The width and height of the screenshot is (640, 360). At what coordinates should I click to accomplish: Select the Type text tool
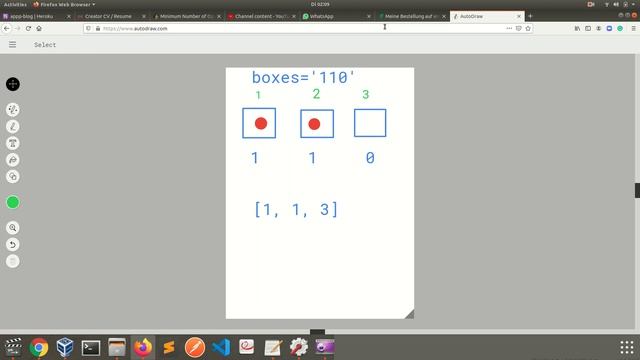click(x=13, y=143)
